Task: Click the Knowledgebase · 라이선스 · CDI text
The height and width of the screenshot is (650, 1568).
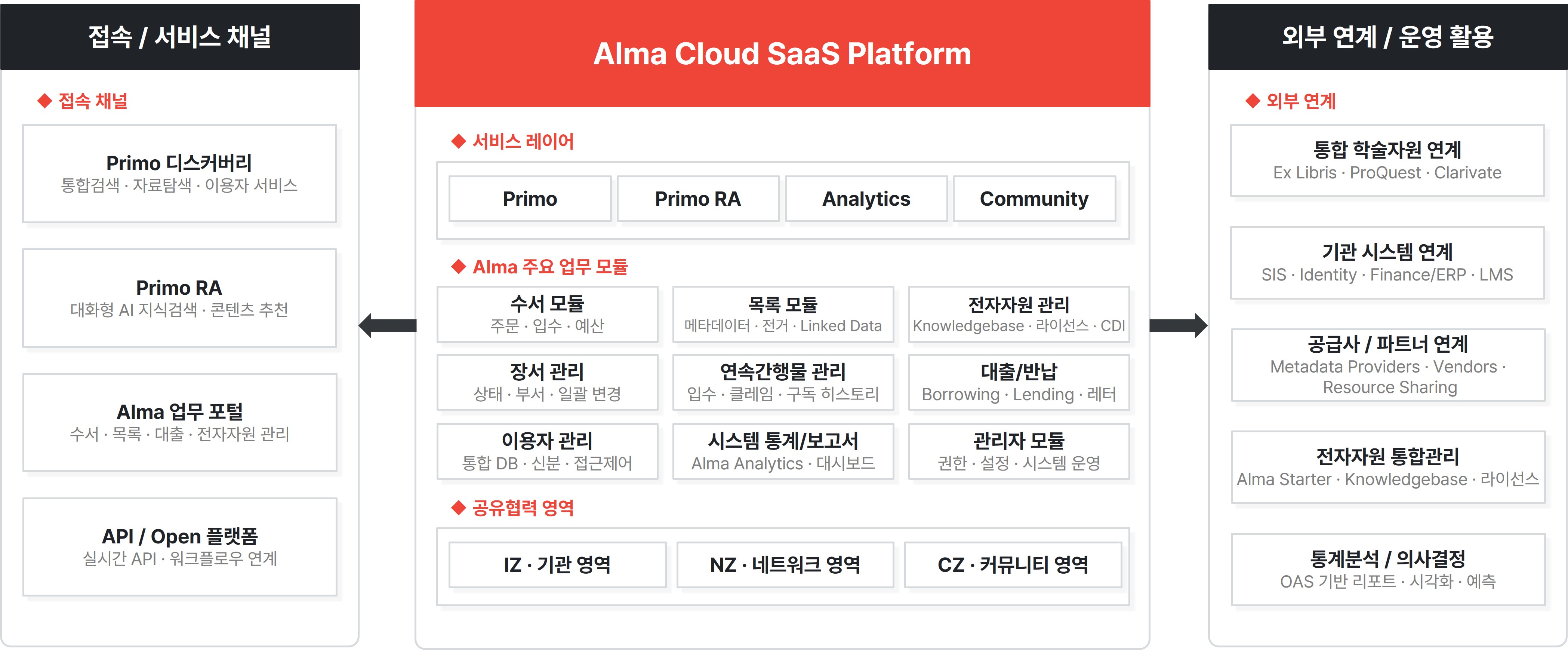Action: click(x=1019, y=326)
